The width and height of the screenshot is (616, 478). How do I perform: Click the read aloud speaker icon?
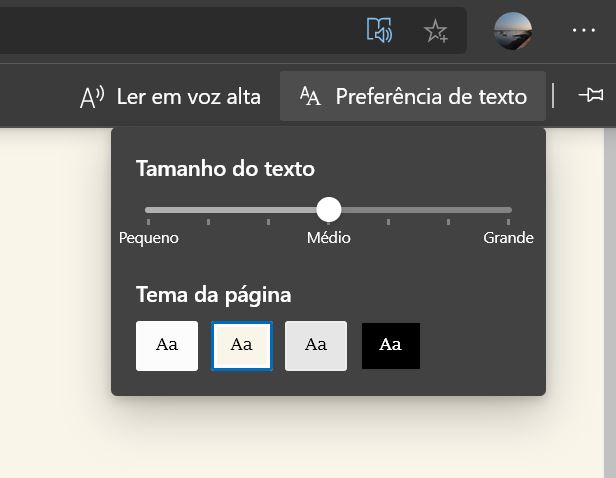(x=92, y=97)
